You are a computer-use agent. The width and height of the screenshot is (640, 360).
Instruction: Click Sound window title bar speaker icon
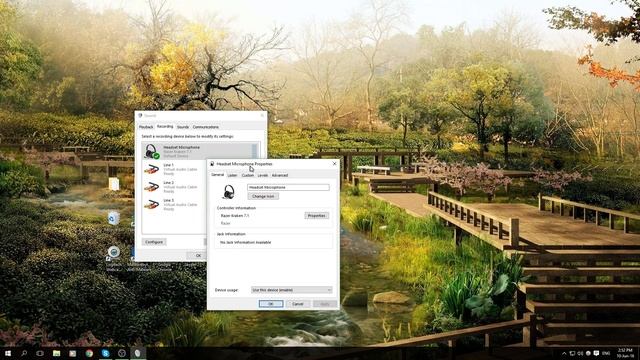[x=140, y=116]
